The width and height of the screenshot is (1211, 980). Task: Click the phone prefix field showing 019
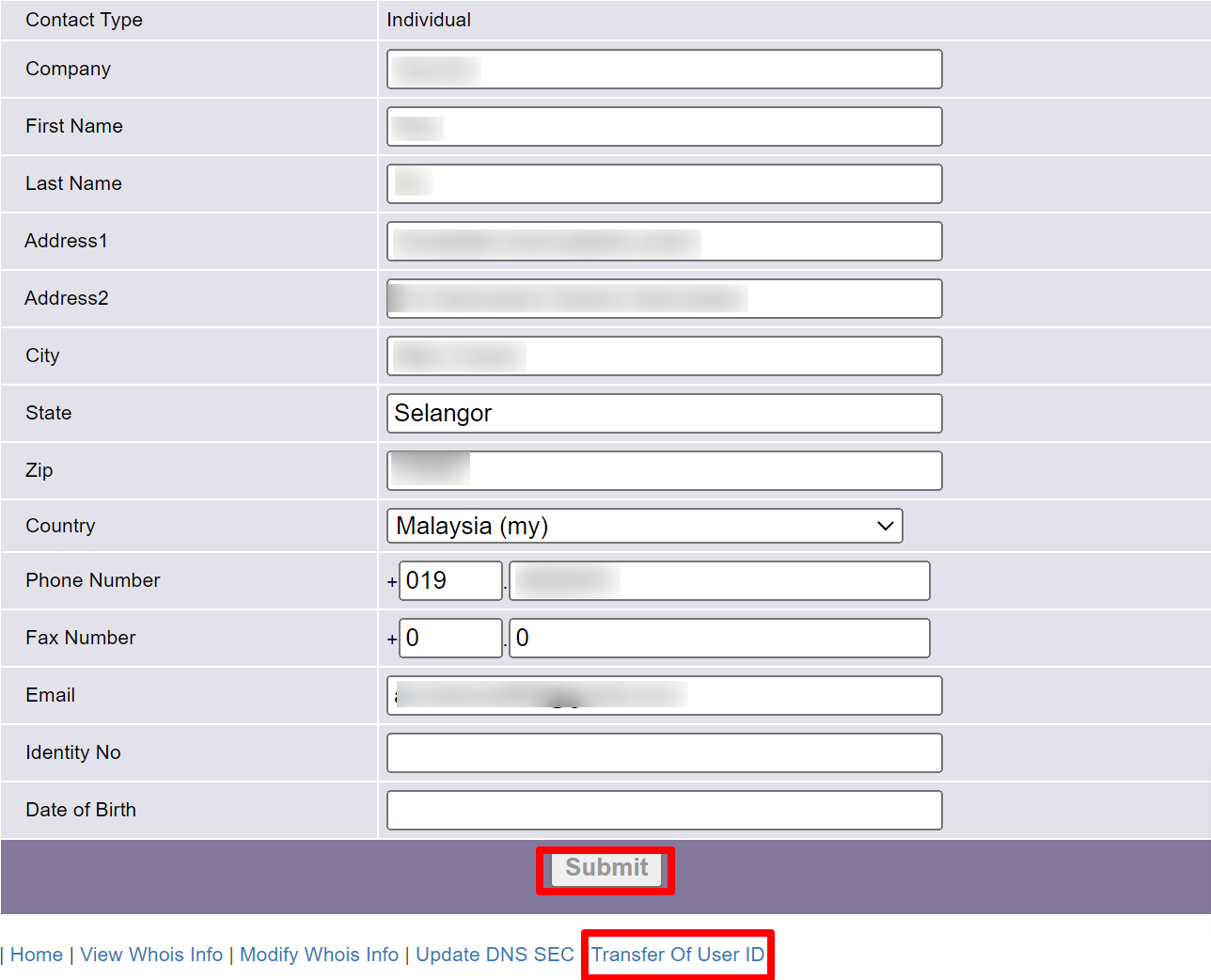pyautogui.click(x=450, y=581)
